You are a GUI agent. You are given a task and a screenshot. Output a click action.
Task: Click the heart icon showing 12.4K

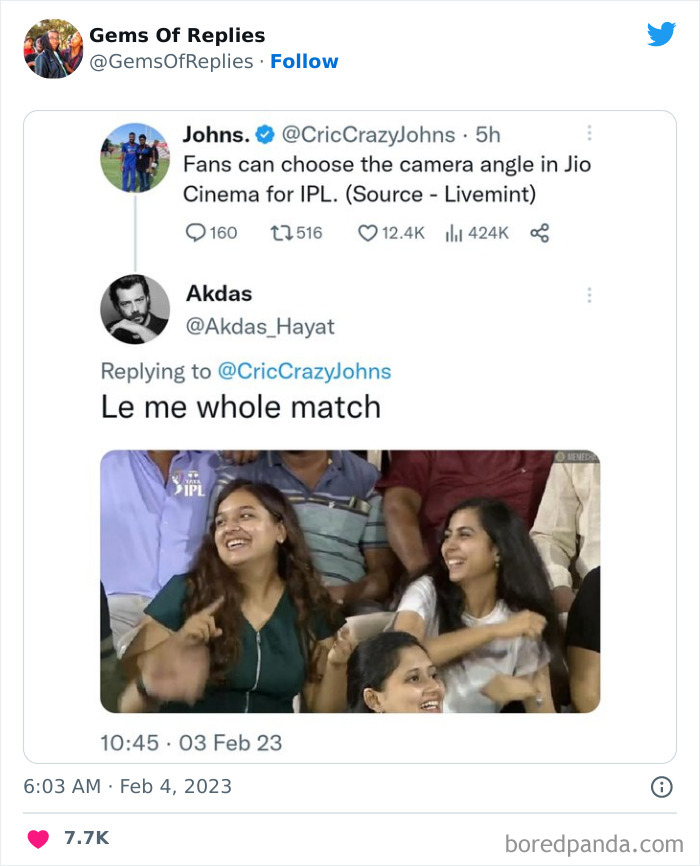tap(367, 233)
